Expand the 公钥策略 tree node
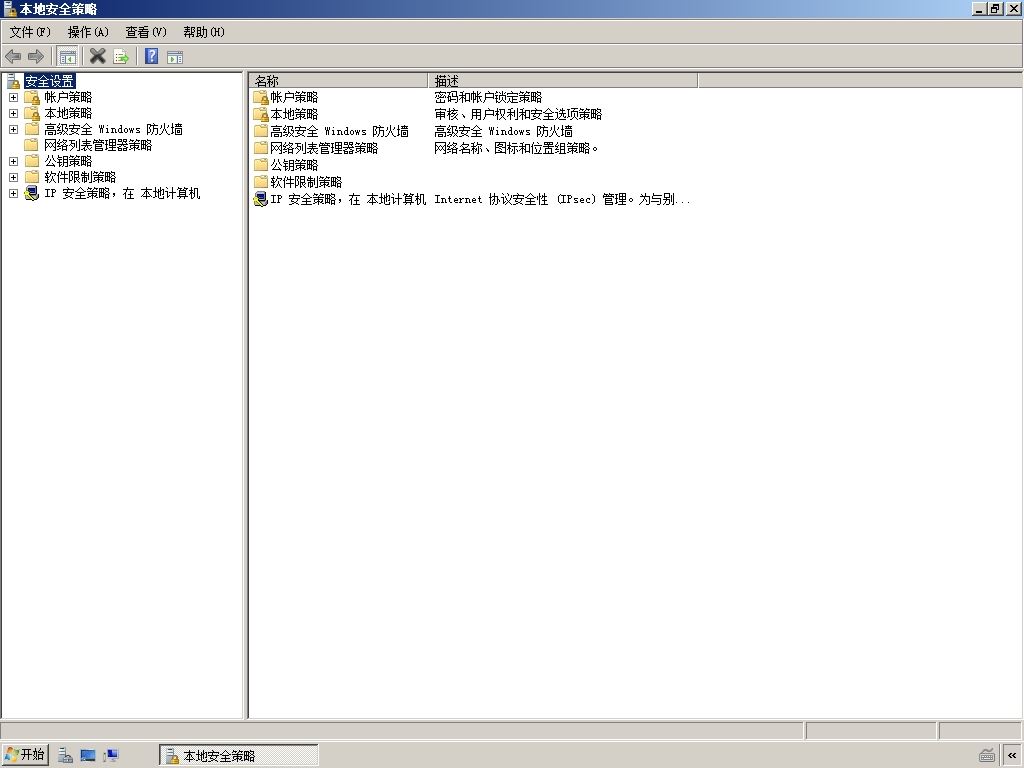 [x=13, y=161]
